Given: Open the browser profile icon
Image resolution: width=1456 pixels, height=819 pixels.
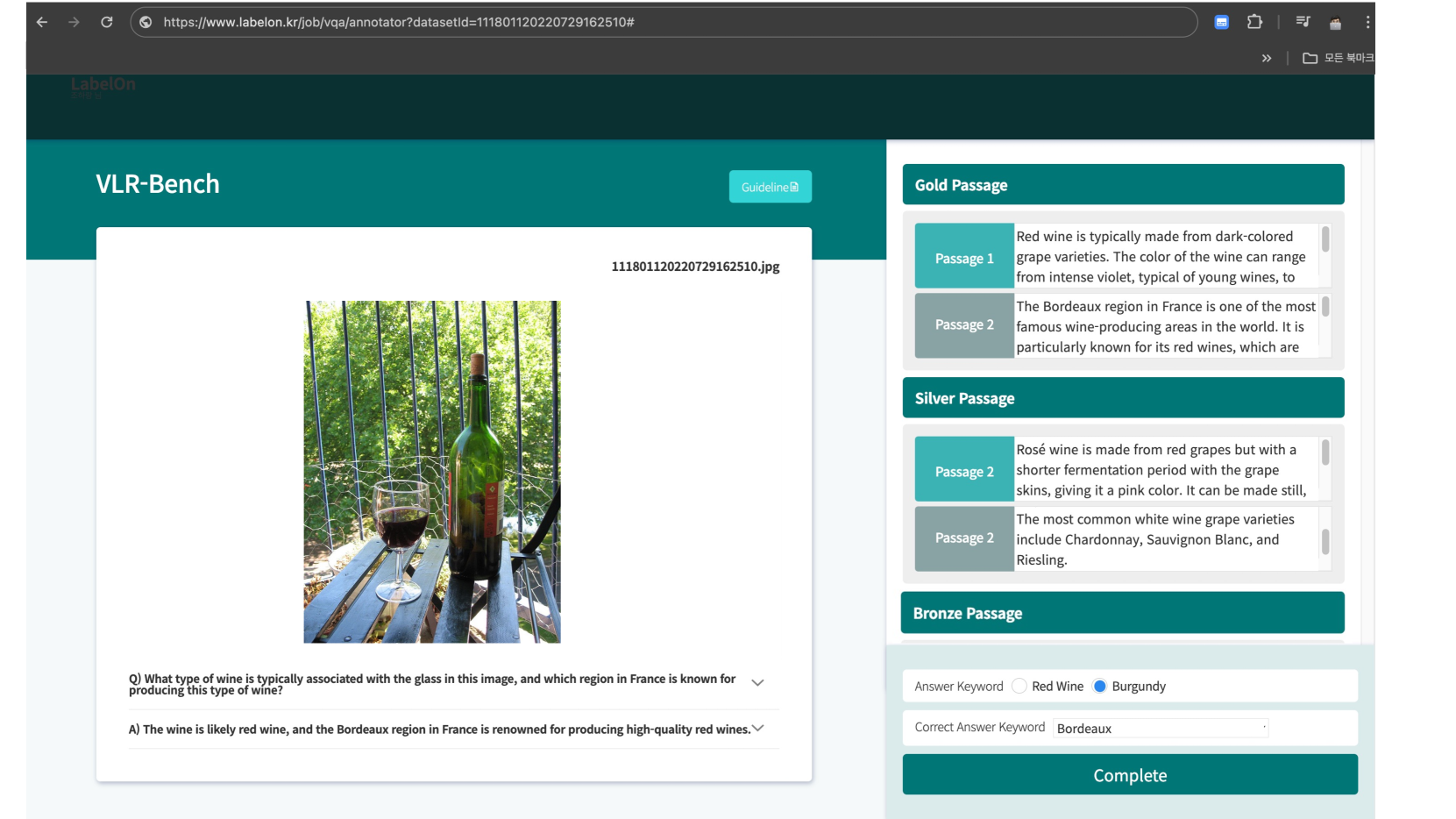Looking at the screenshot, I should point(1335,22).
